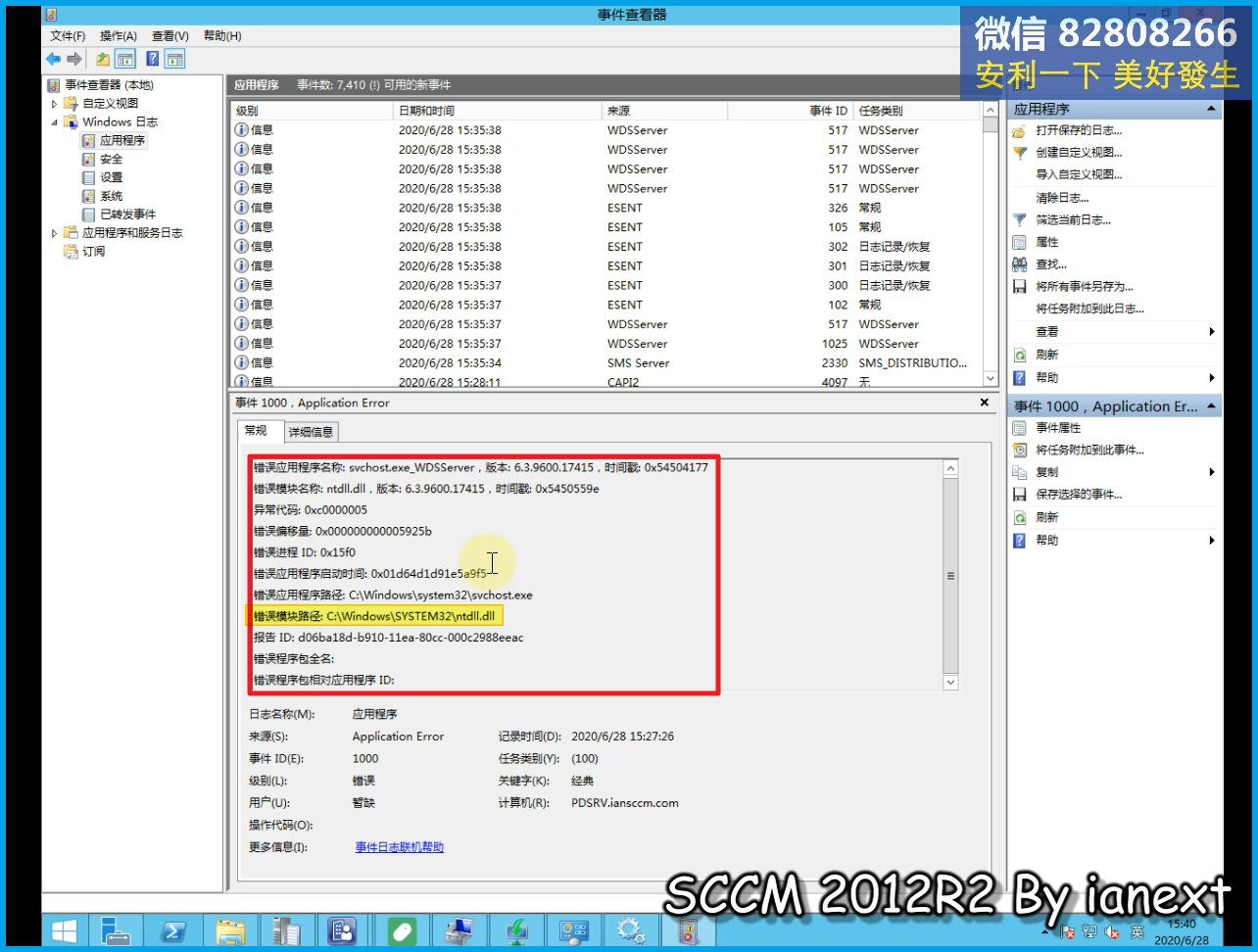Screen dimensions: 1258x952
Task: Collapse the Windows 日志 tree node
Action: pyautogui.click(x=54, y=122)
